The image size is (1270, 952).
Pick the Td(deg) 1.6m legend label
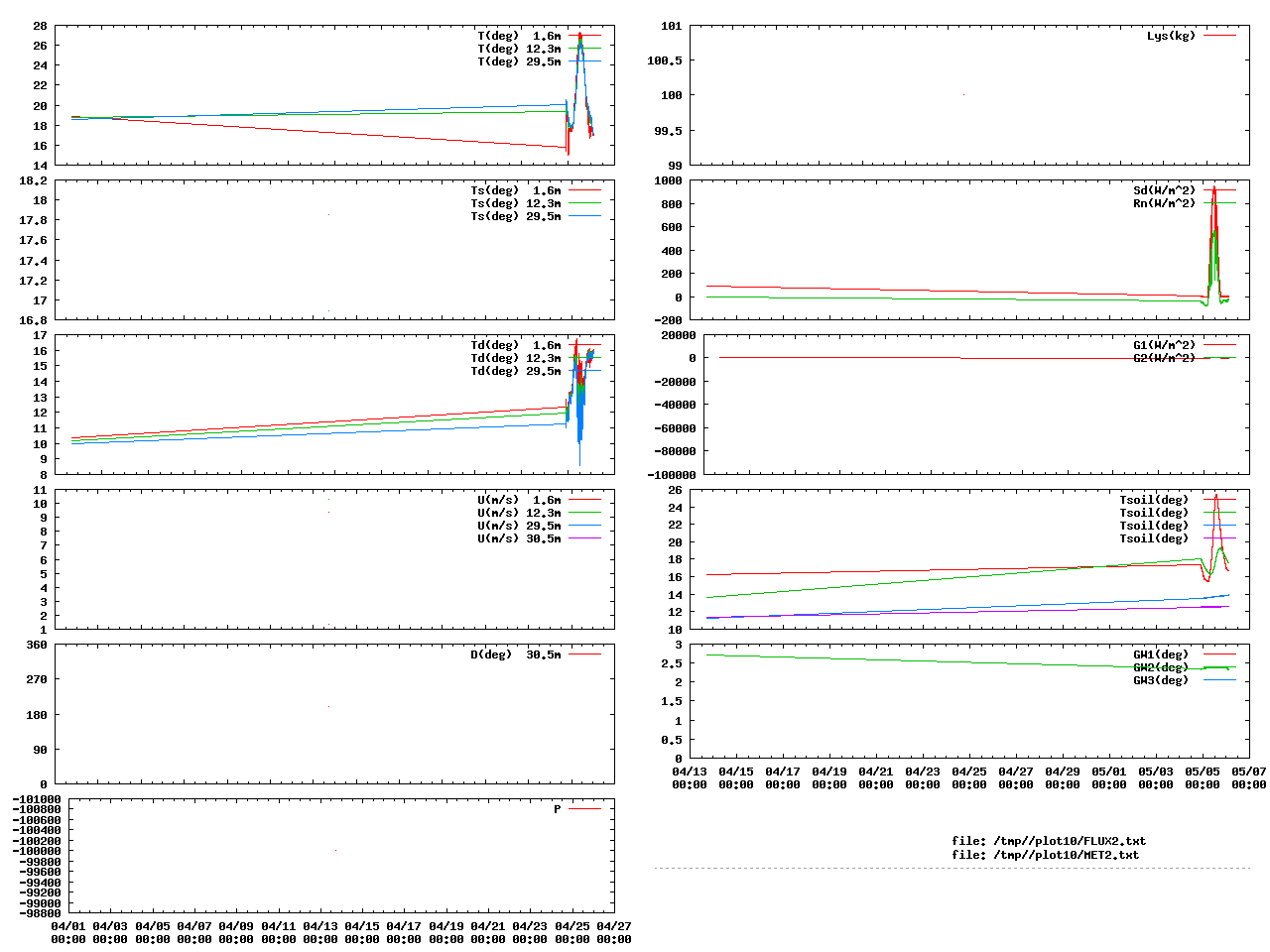(x=516, y=345)
